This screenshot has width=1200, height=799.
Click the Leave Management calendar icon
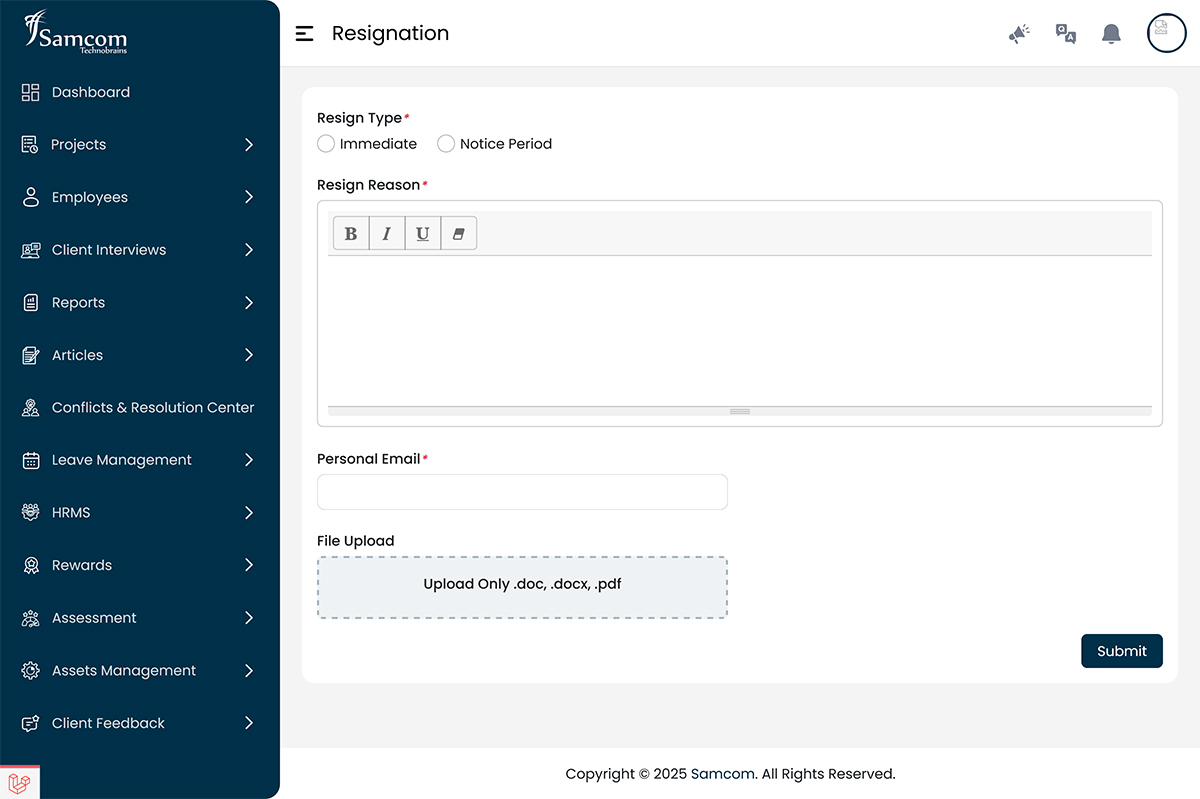pyautogui.click(x=31, y=460)
